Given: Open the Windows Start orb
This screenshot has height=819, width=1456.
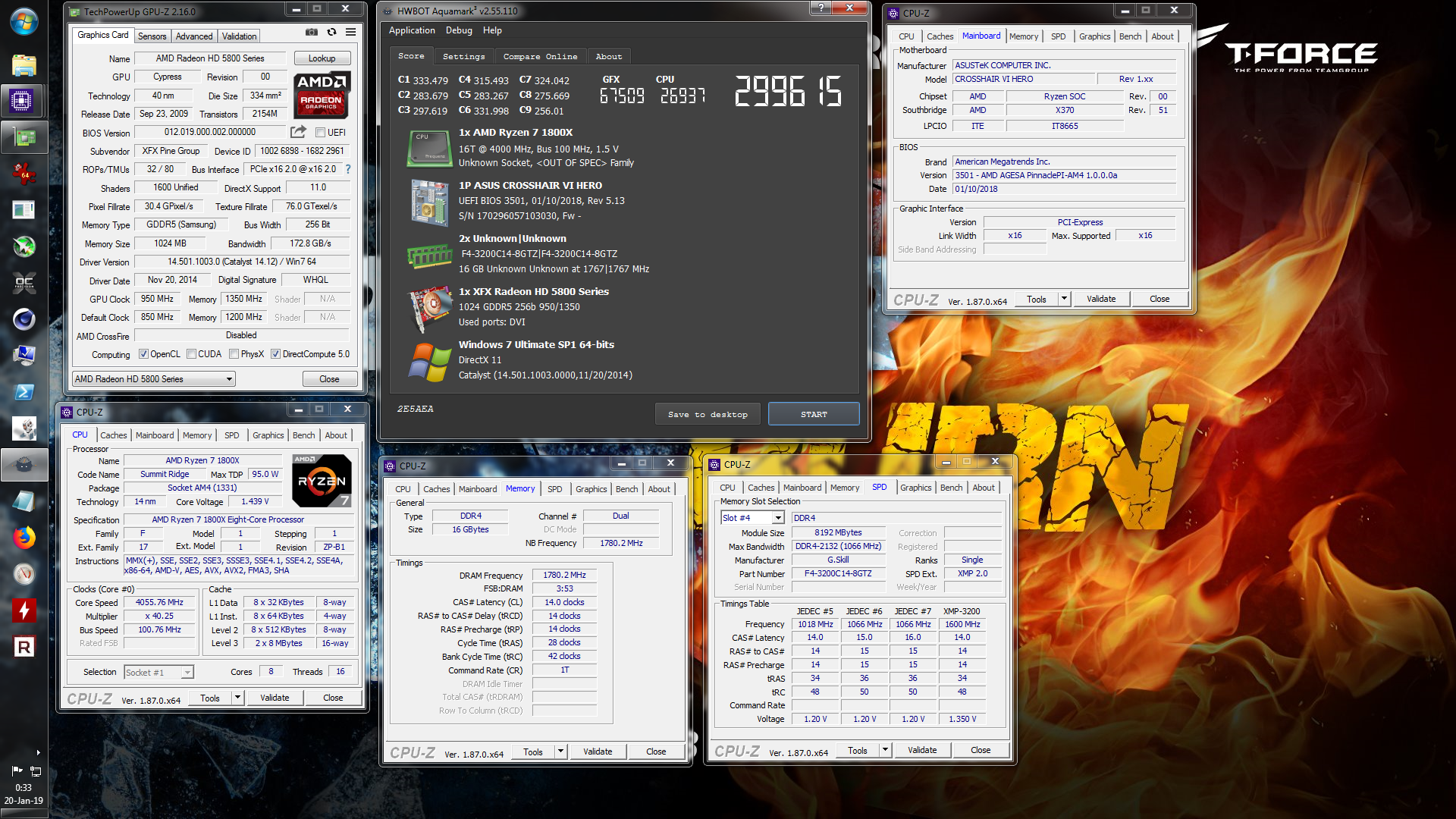Looking at the screenshot, I should coord(24,21).
